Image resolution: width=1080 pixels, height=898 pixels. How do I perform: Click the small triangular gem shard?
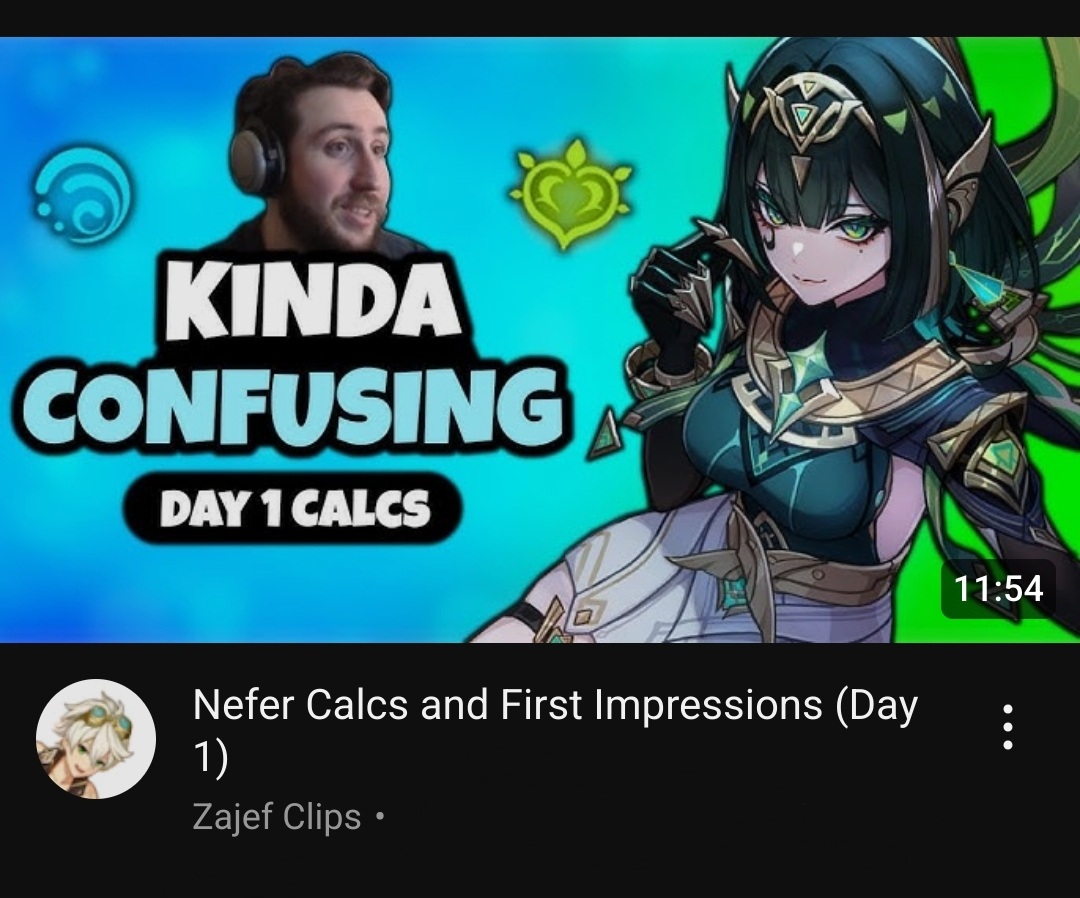pyautogui.click(x=605, y=435)
